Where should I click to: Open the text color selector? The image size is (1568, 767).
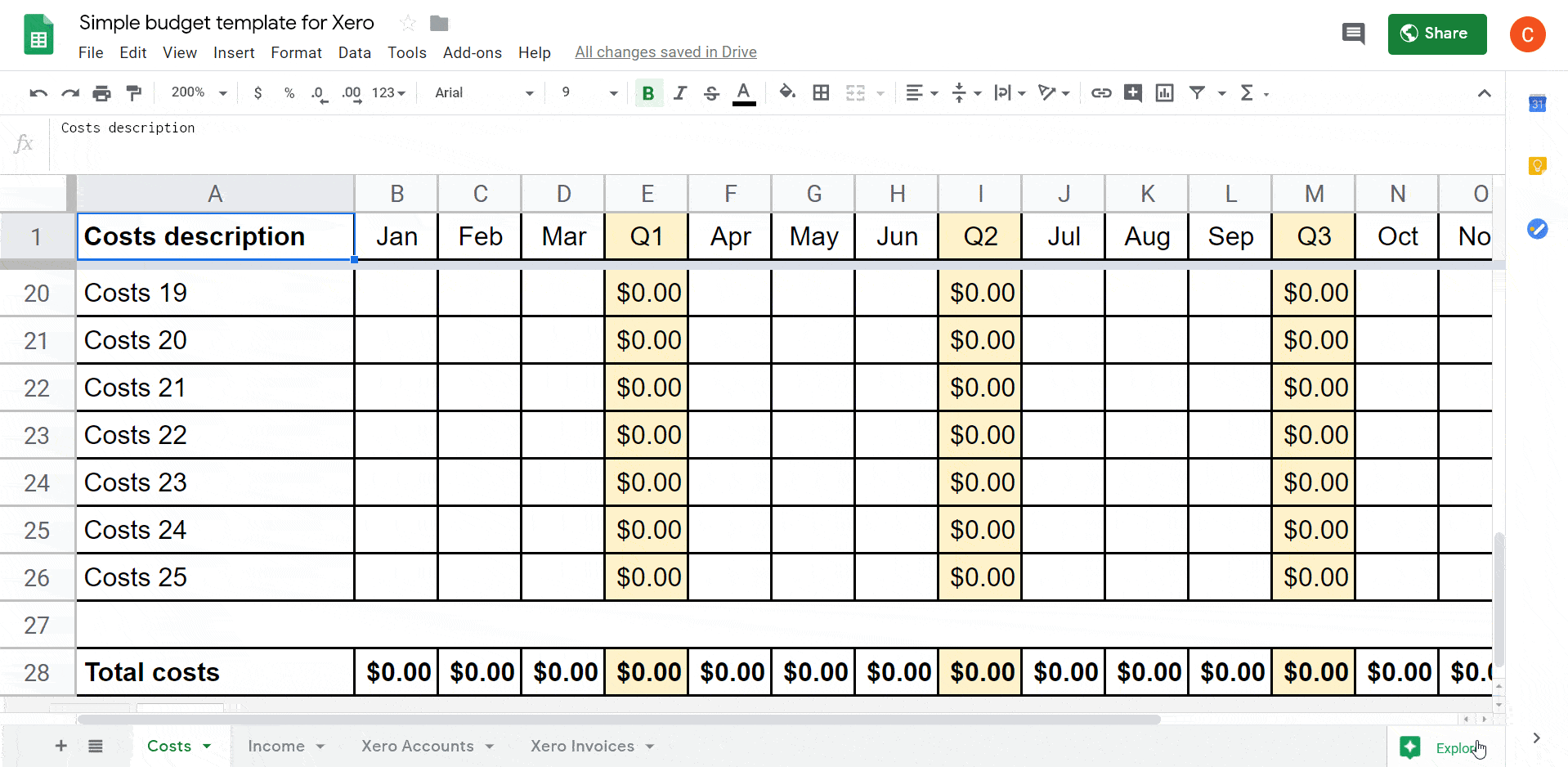pos(743,92)
